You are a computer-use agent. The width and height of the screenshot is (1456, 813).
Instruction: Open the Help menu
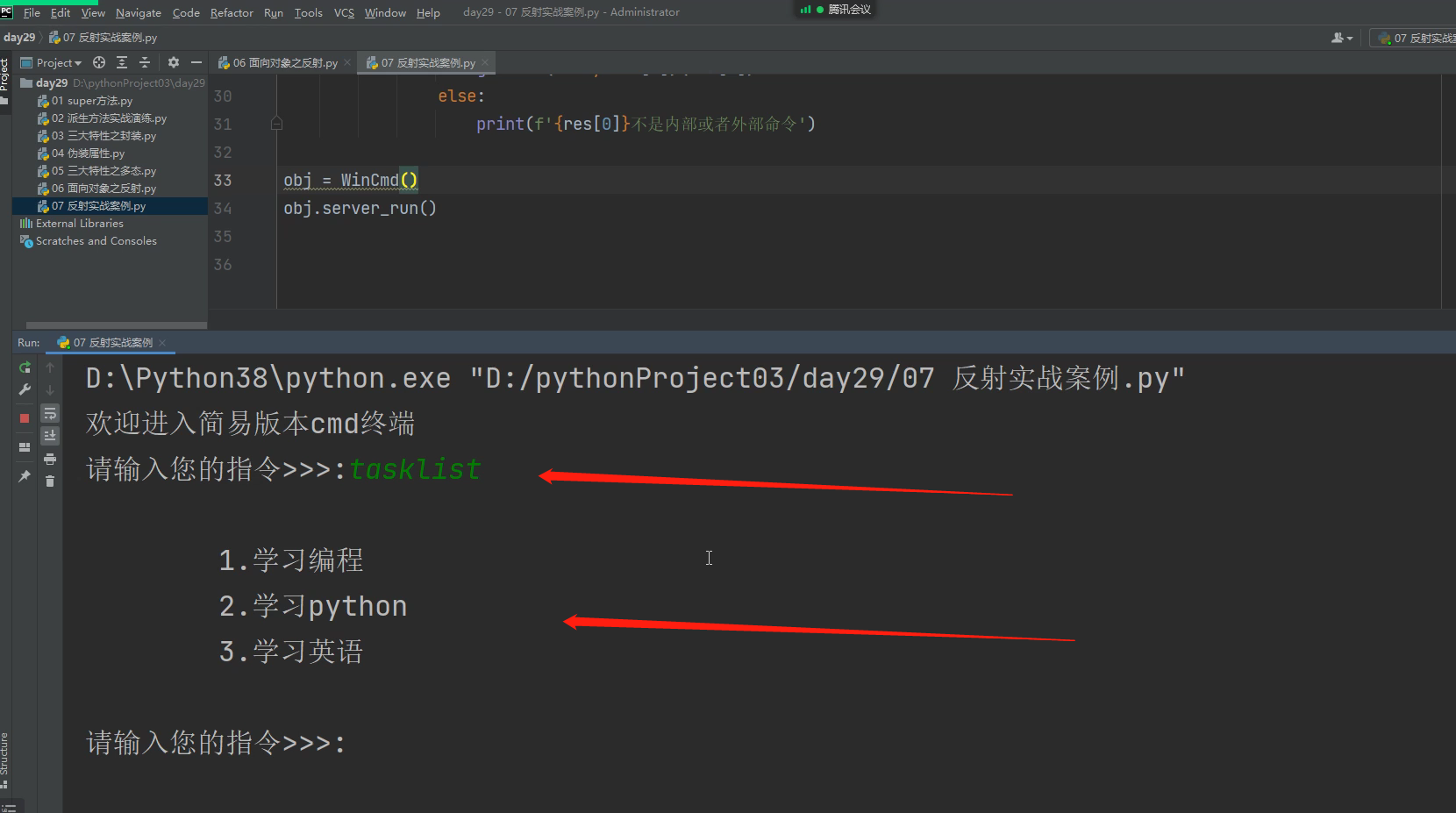tap(428, 12)
